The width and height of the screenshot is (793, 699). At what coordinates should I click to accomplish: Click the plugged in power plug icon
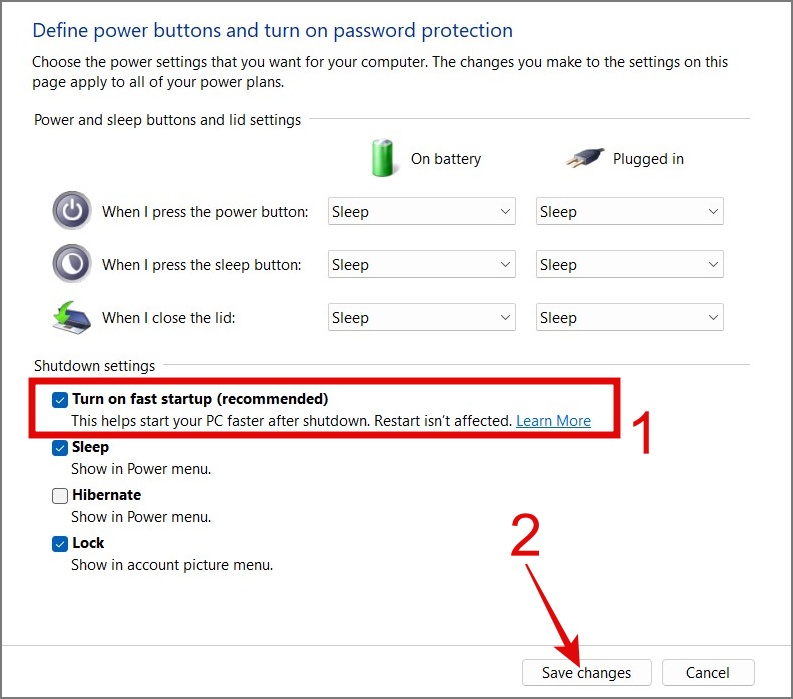click(584, 158)
